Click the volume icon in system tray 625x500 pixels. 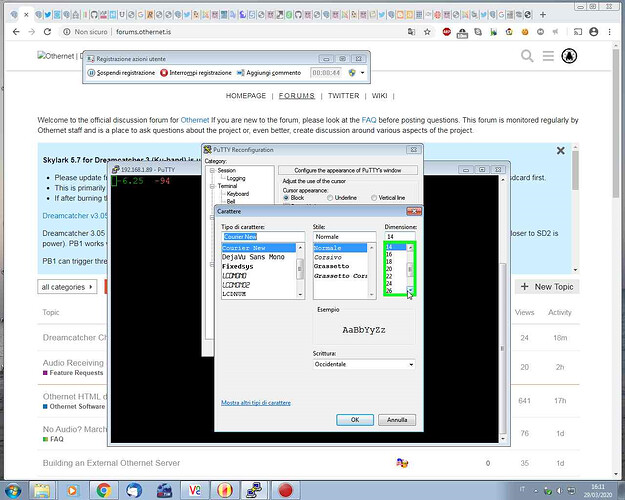pos(559,491)
